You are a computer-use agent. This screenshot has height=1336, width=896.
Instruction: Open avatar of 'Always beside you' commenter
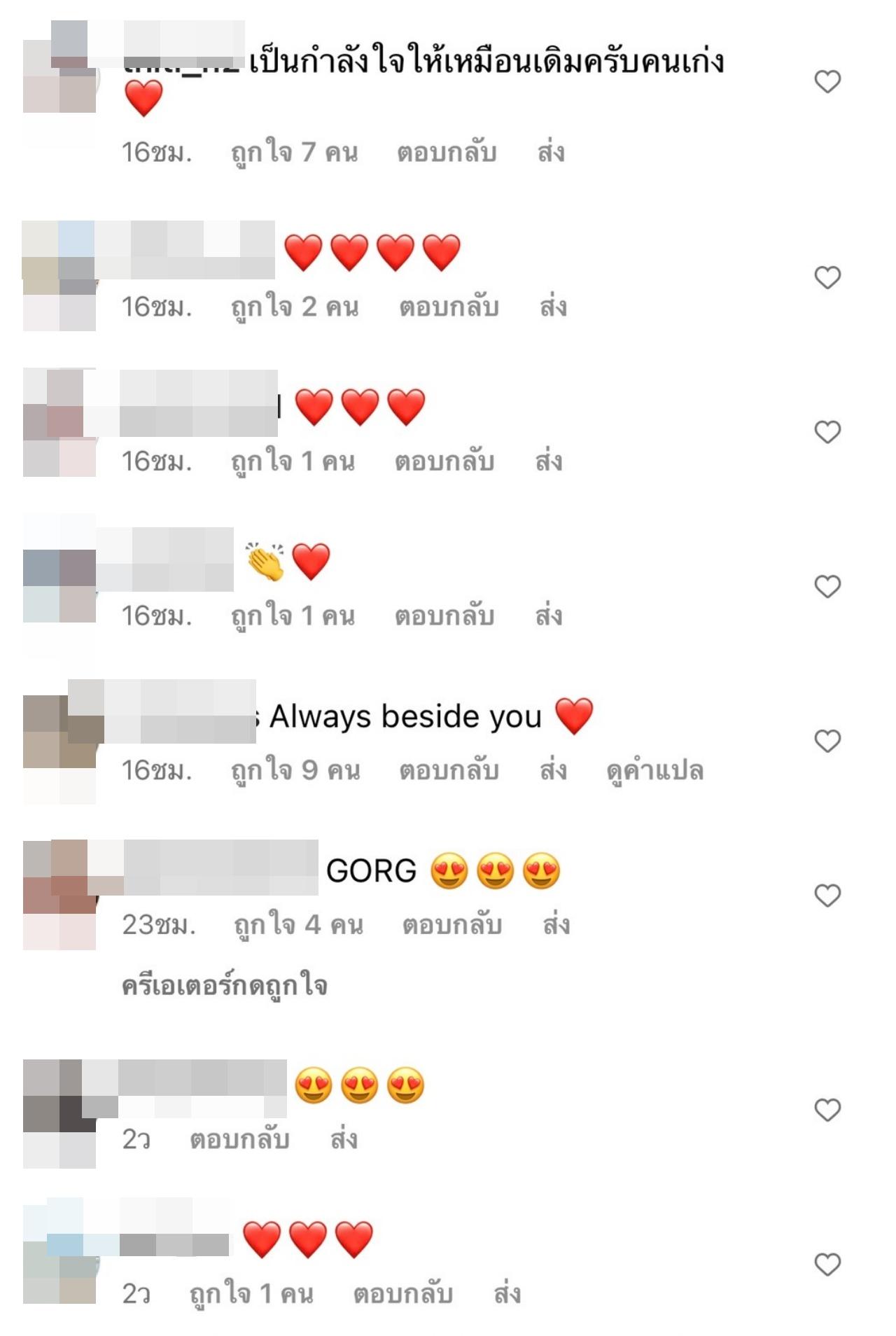[59, 749]
